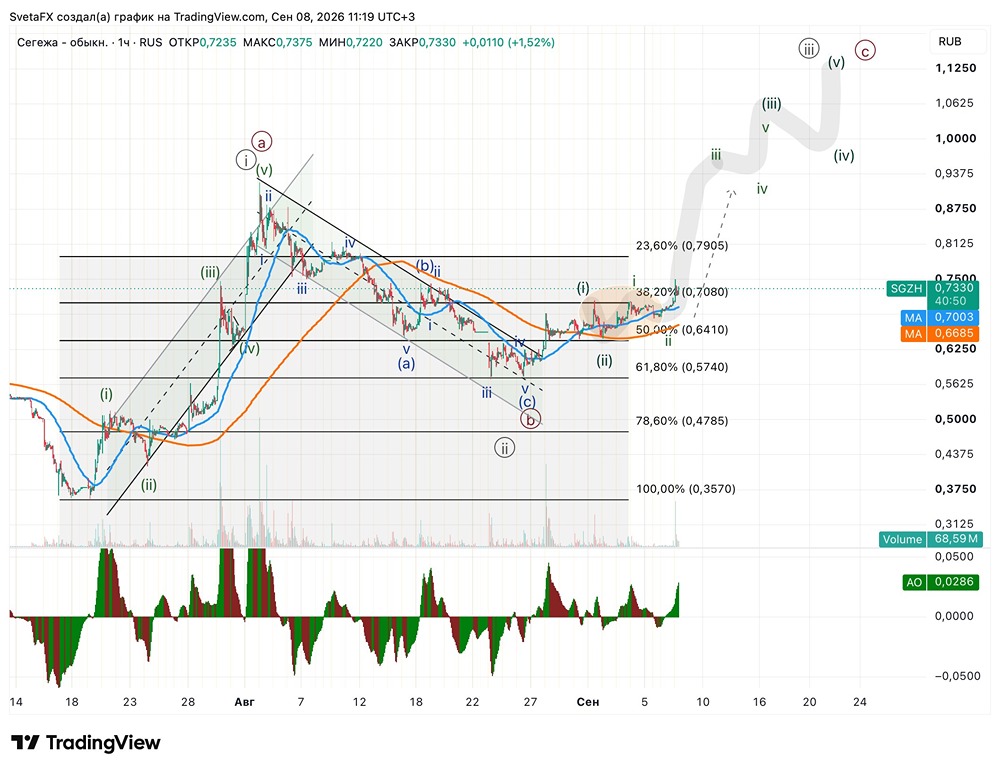Screen dimensions: 1000x771
Task: Click the TradingView logo
Action: coord(85,743)
